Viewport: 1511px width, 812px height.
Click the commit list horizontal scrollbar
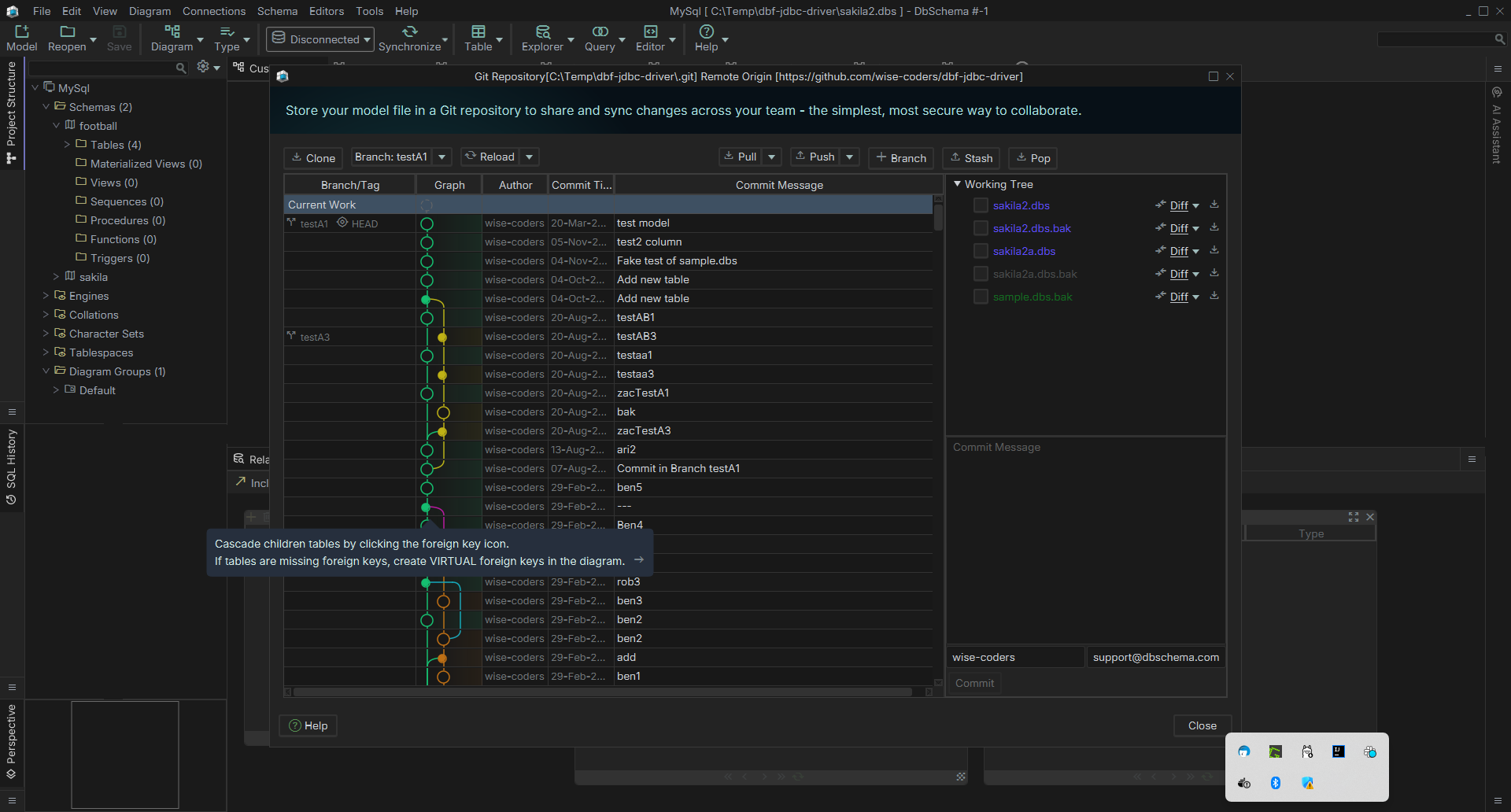coord(602,692)
